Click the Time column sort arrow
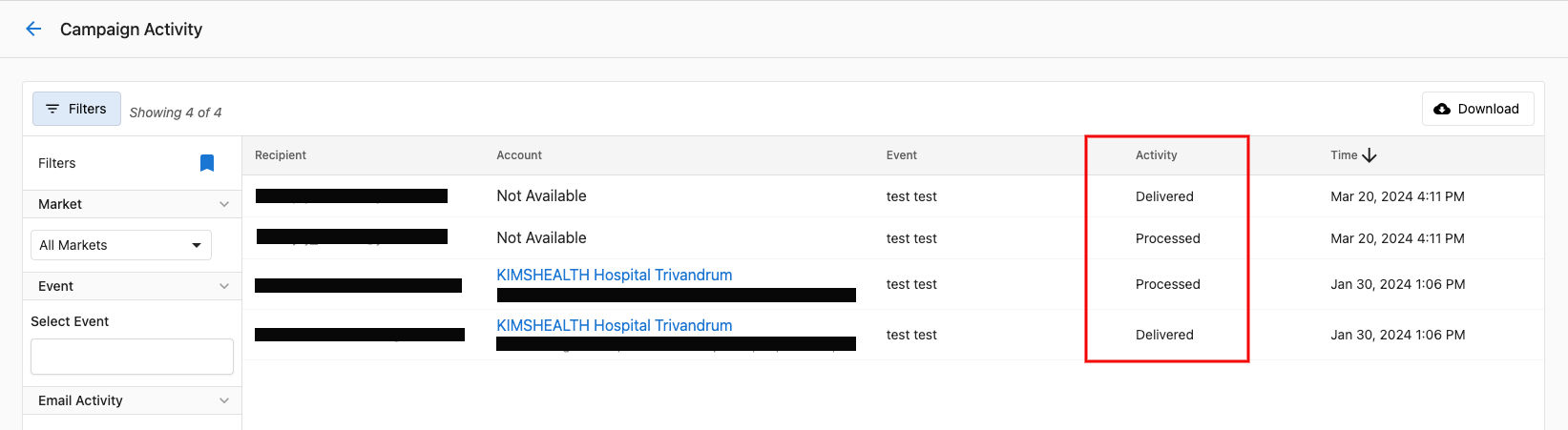The width and height of the screenshot is (1568, 430). click(x=1369, y=155)
